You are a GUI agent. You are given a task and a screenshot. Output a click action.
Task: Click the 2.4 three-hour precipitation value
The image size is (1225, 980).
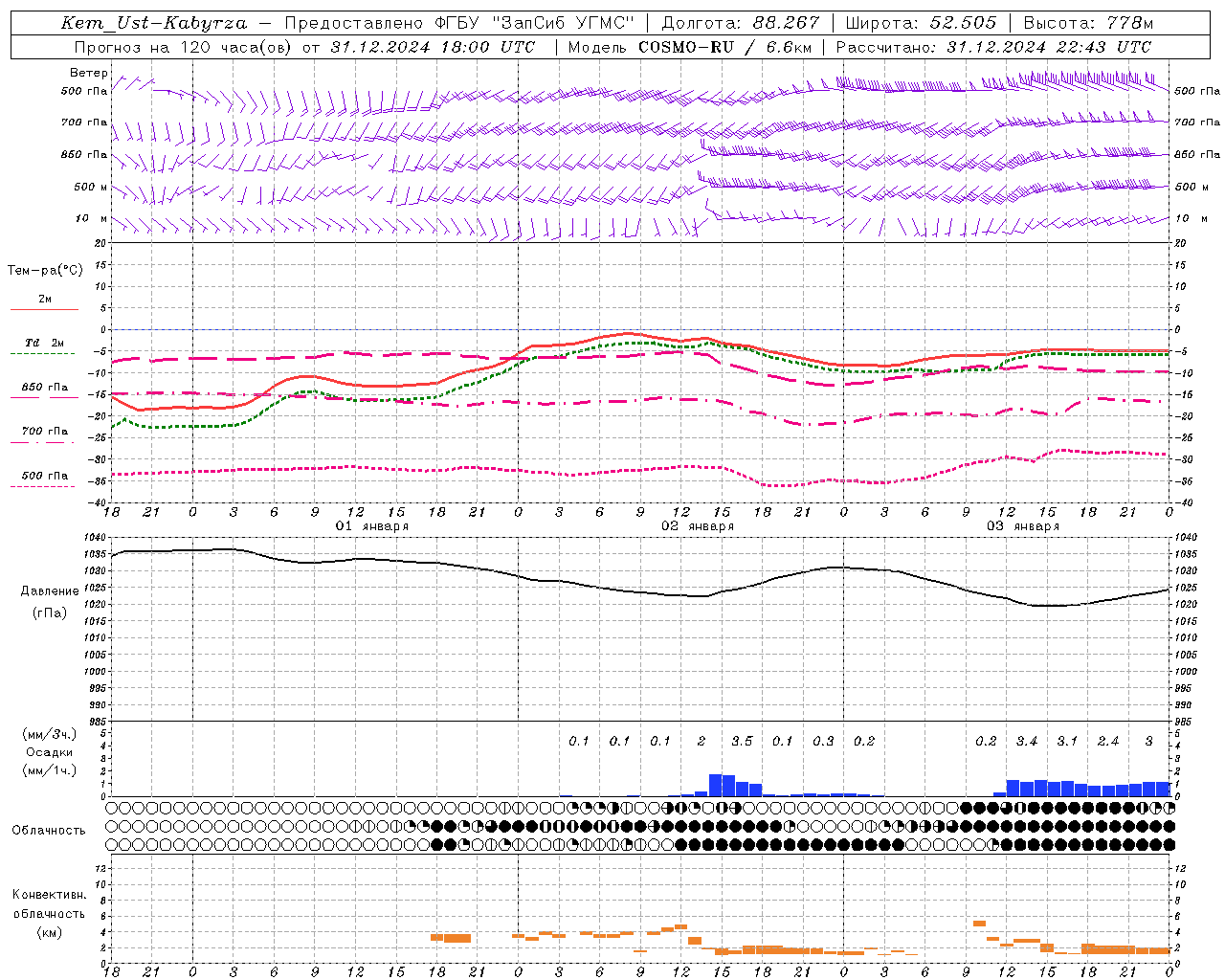click(x=1108, y=741)
